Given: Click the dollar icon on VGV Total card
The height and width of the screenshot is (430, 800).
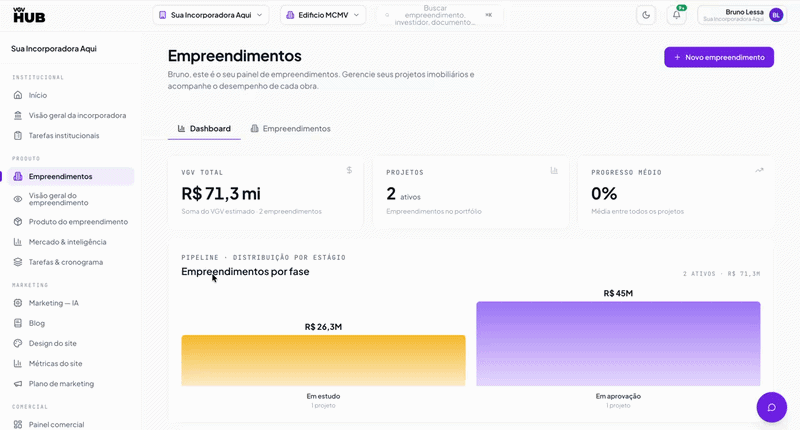Looking at the screenshot, I should (x=349, y=170).
